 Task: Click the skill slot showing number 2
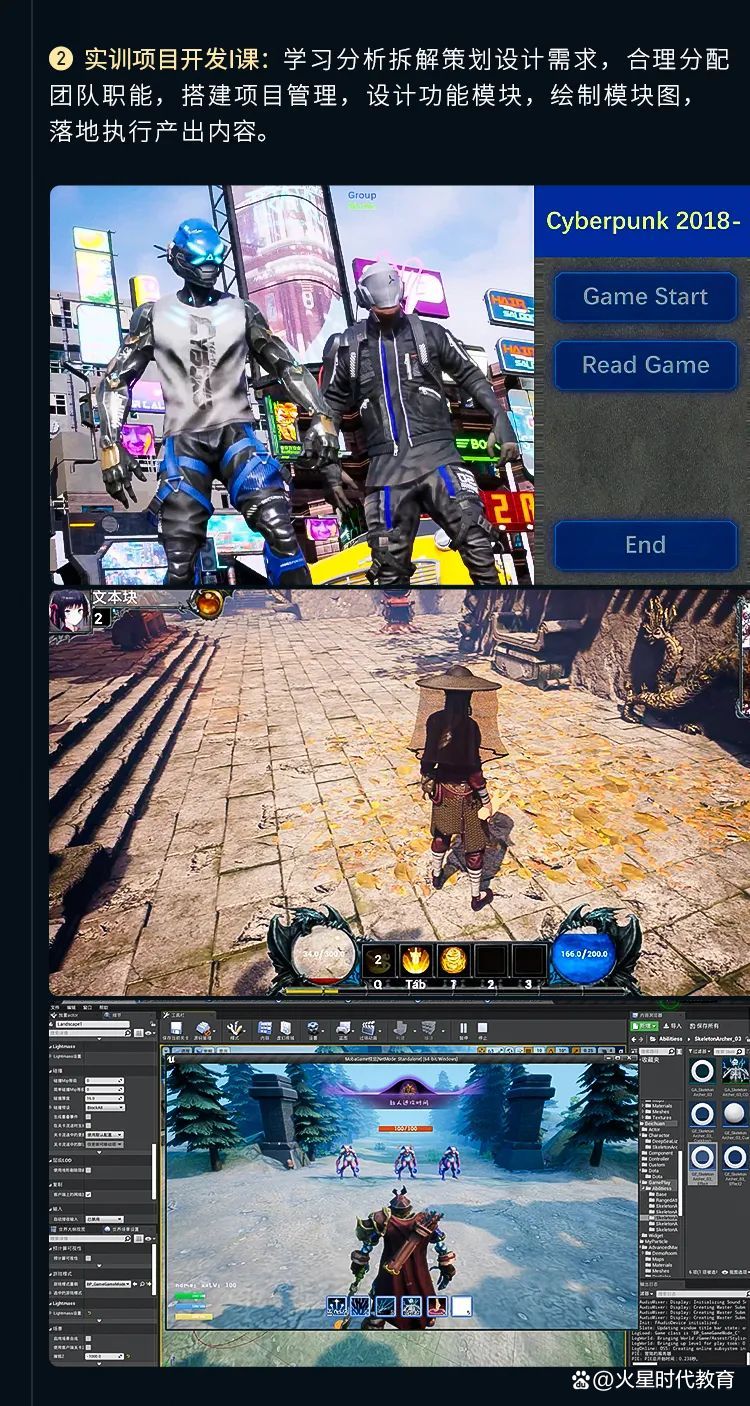[x=377, y=961]
